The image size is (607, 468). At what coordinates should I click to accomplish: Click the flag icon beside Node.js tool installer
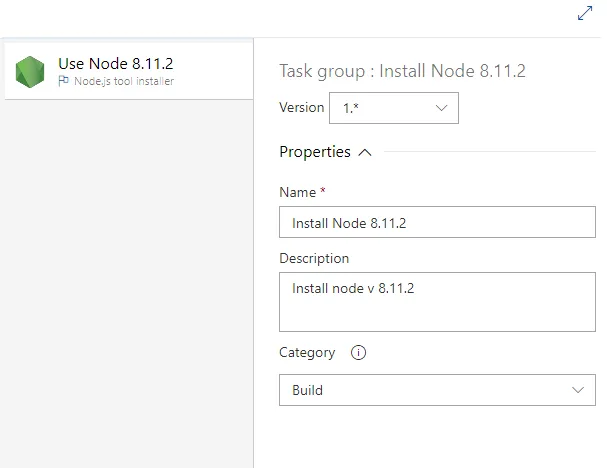[x=64, y=82]
